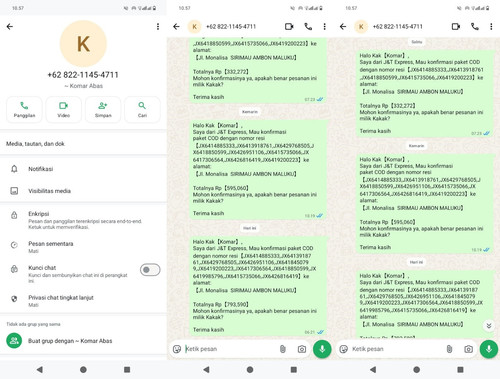
Task: Start video call in right chat header
Action: point(456,27)
